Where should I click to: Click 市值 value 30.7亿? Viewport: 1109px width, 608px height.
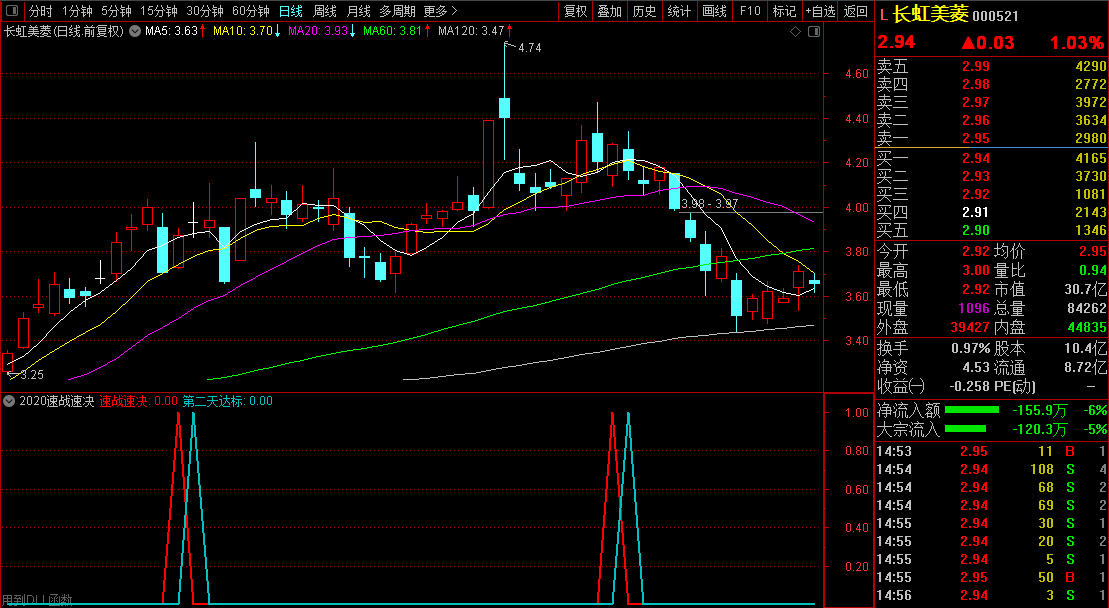[1084, 290]
